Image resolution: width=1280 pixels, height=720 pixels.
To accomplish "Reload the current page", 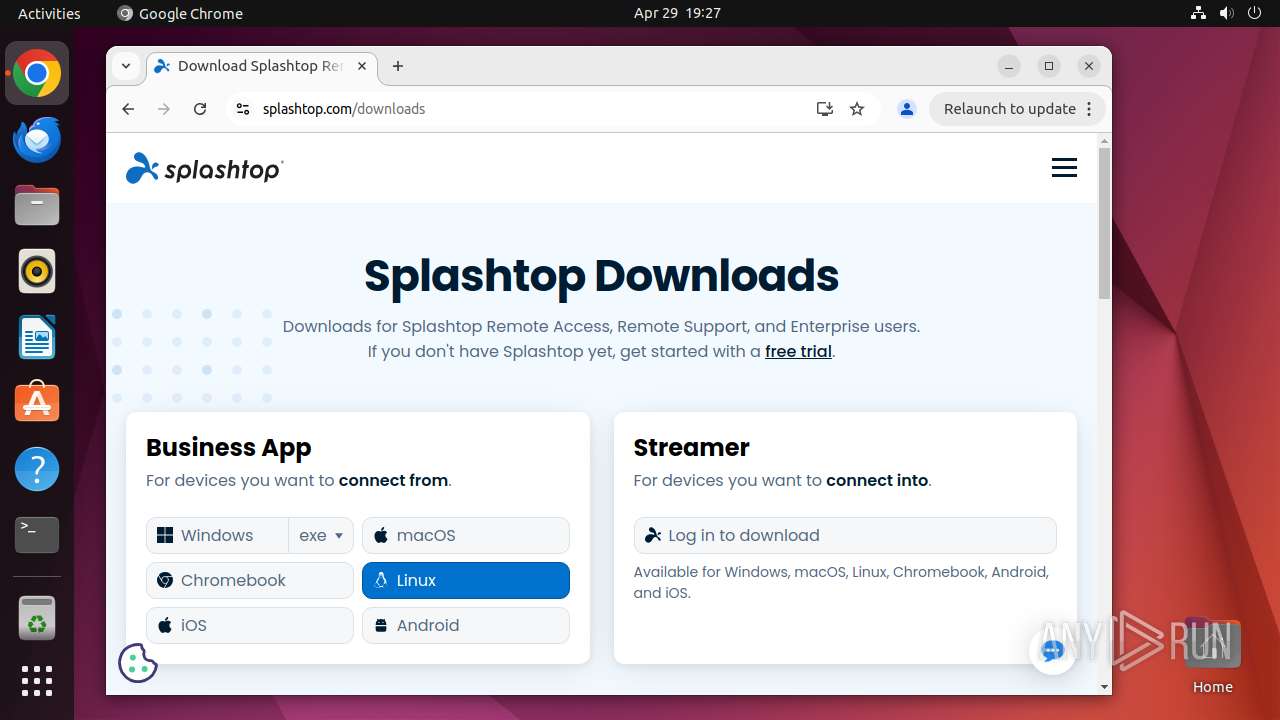I will pyautogui.click(x=200, y=109).
